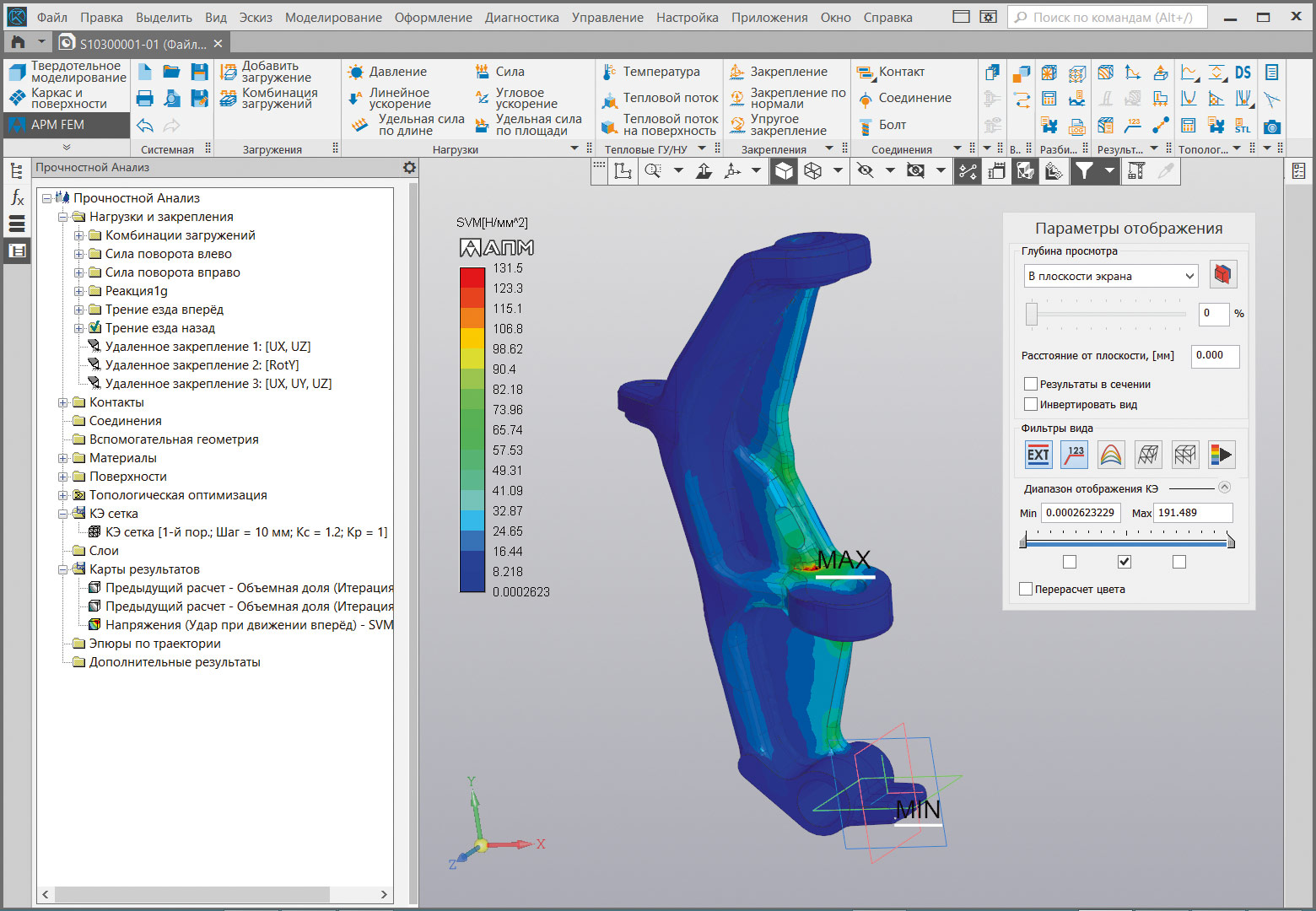Open the Моделирование menu
The image size is (1316, 911).
[333, 17]
